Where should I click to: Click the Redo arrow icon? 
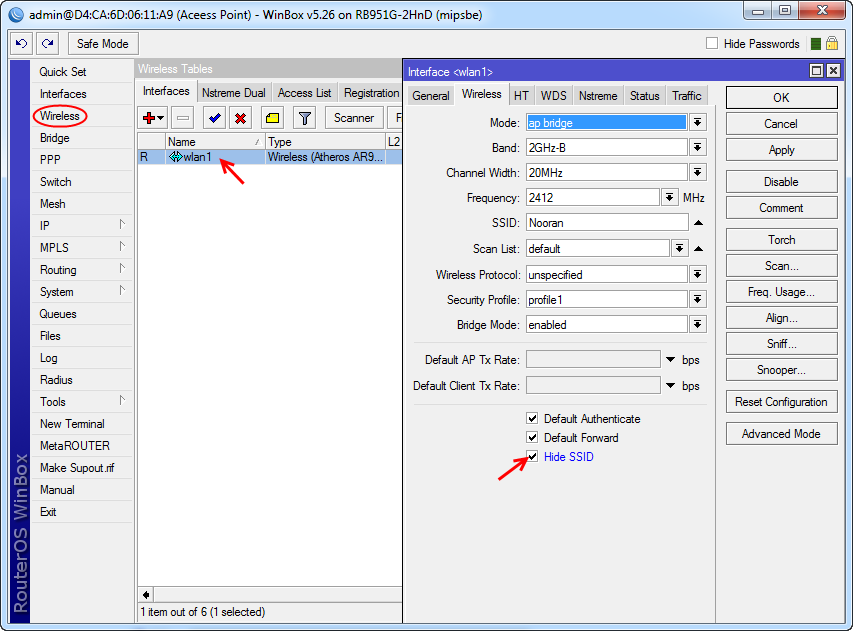tap(47, 44)
